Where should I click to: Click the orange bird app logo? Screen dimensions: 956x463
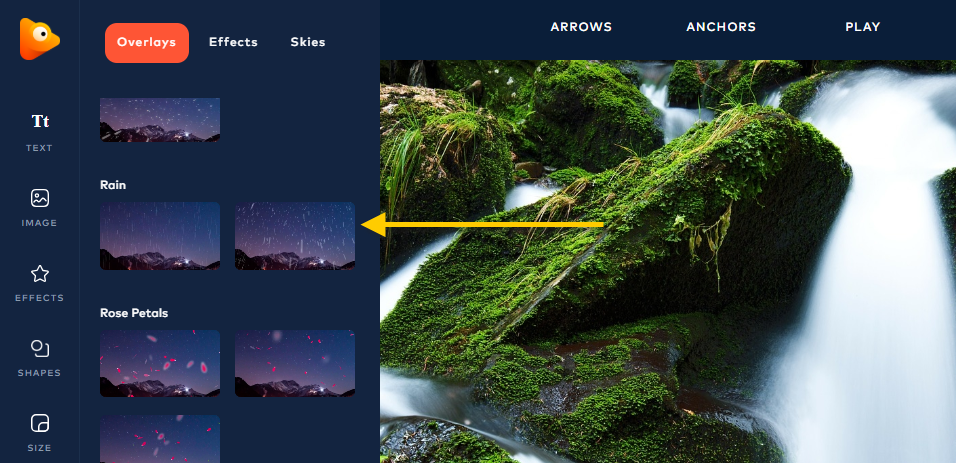pos(40,39)
